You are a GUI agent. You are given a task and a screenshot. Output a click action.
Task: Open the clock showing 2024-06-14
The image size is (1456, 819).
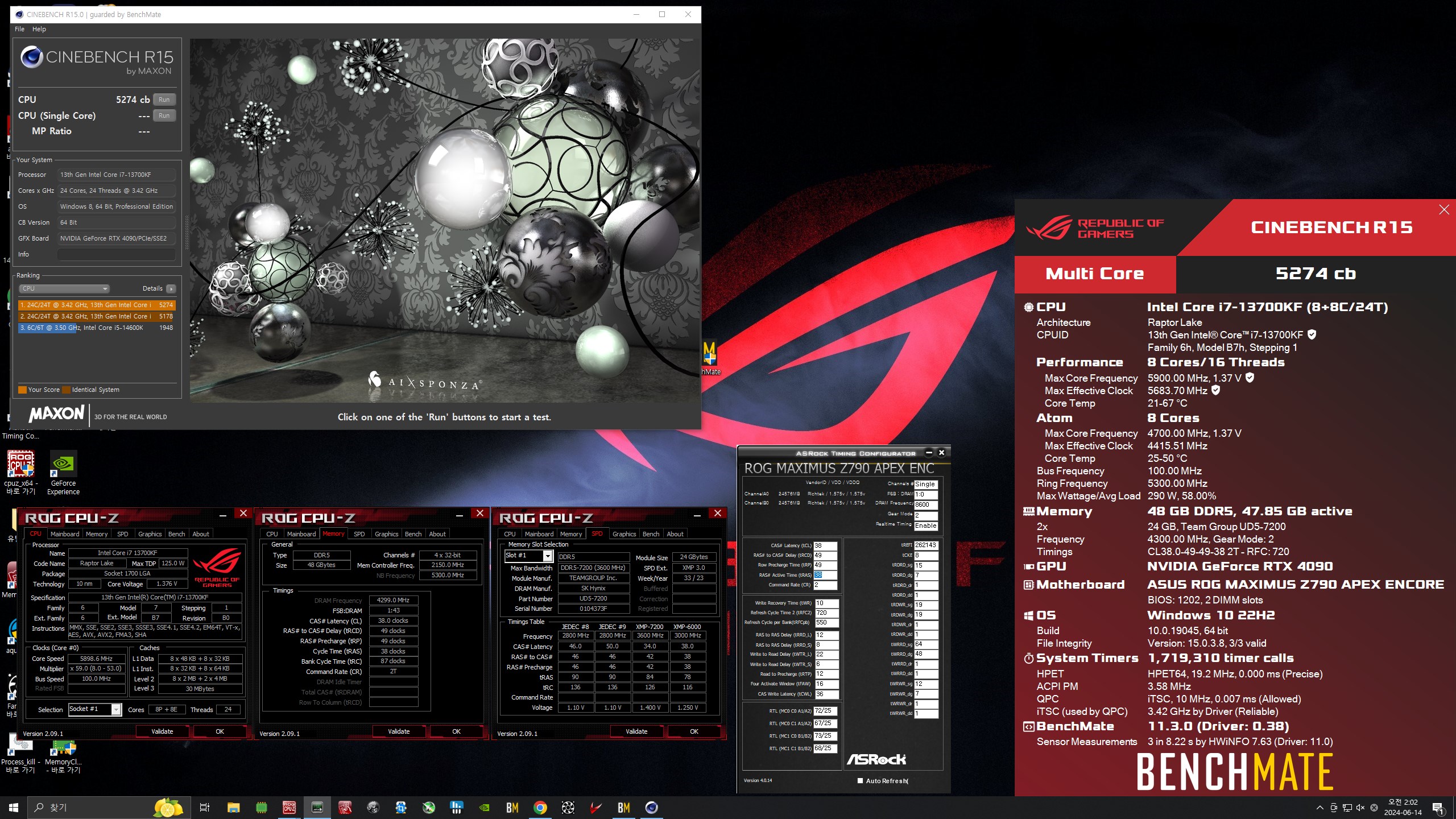click(x=1403, y=807)
